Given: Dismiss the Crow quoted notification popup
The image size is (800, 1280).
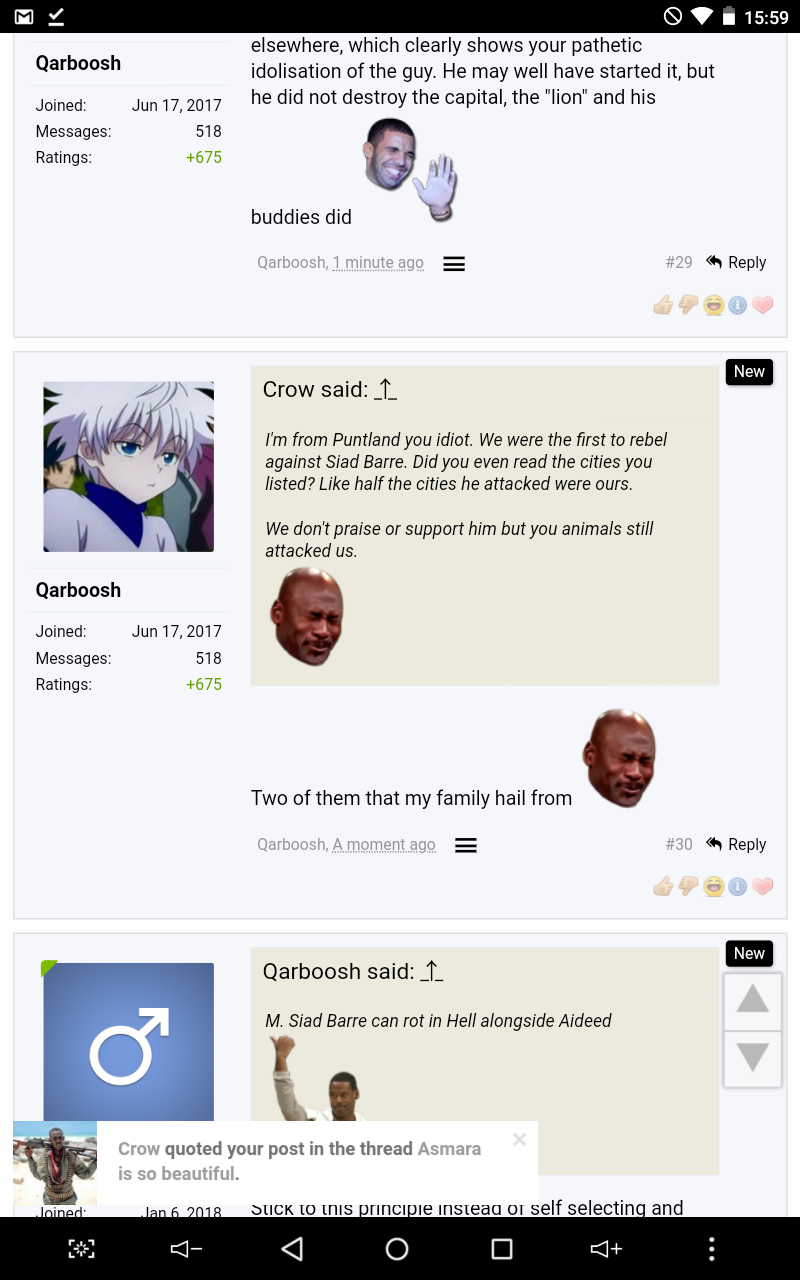Looking at the screenshot, I should (x=519, y=1139).
